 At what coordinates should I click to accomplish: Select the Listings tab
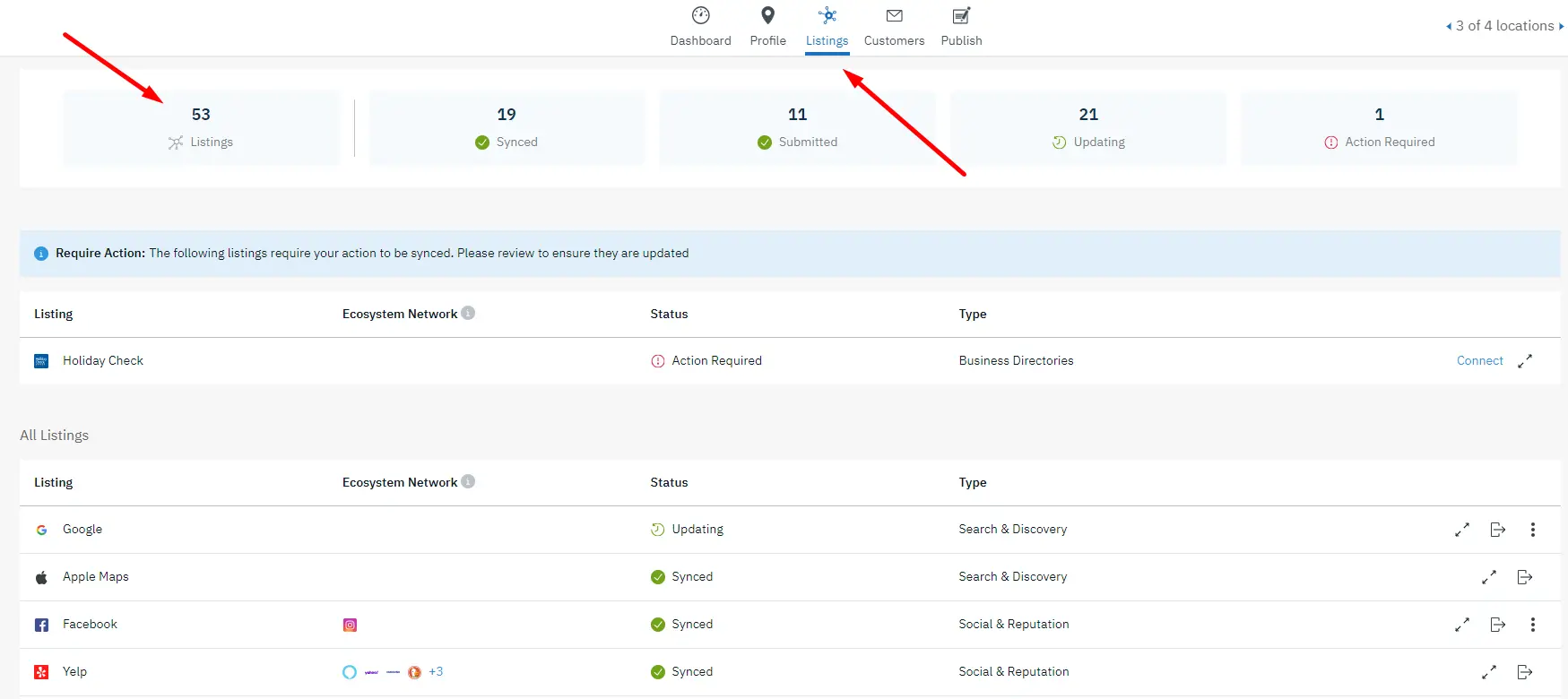point(827,27)
